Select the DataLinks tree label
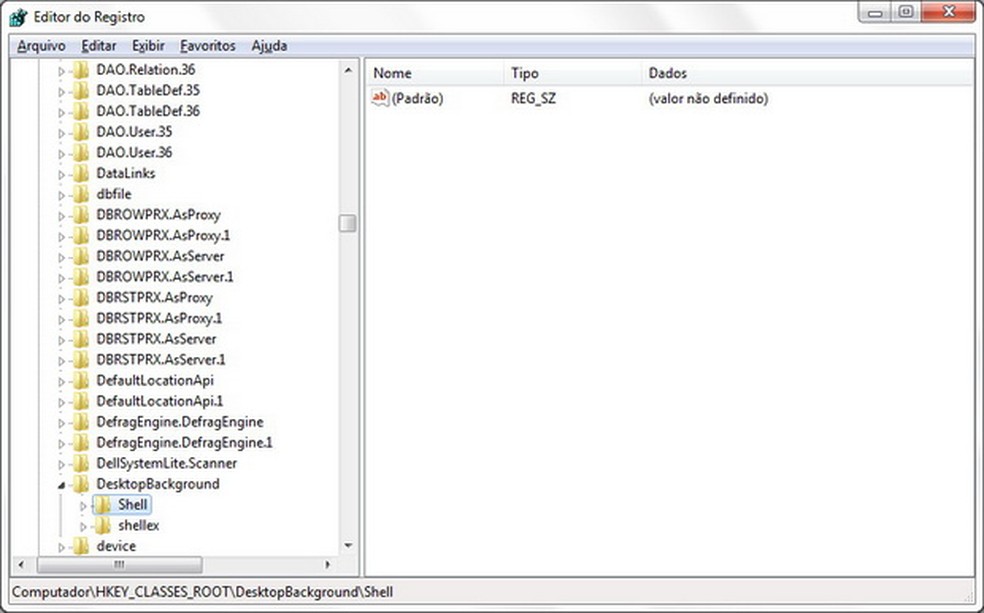Screen dimensions: 984x613 tap(126, 173)
